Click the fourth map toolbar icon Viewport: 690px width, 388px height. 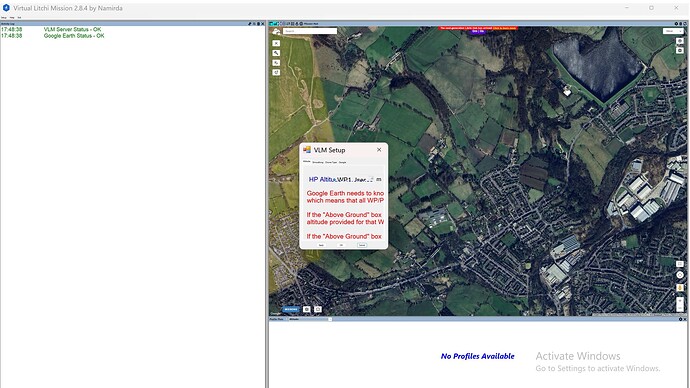pyautogui.click(x=276, y=73)
